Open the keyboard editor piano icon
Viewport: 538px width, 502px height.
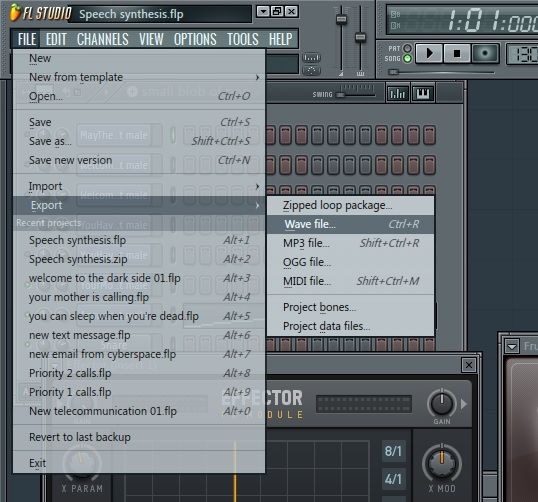coord(423,93)
